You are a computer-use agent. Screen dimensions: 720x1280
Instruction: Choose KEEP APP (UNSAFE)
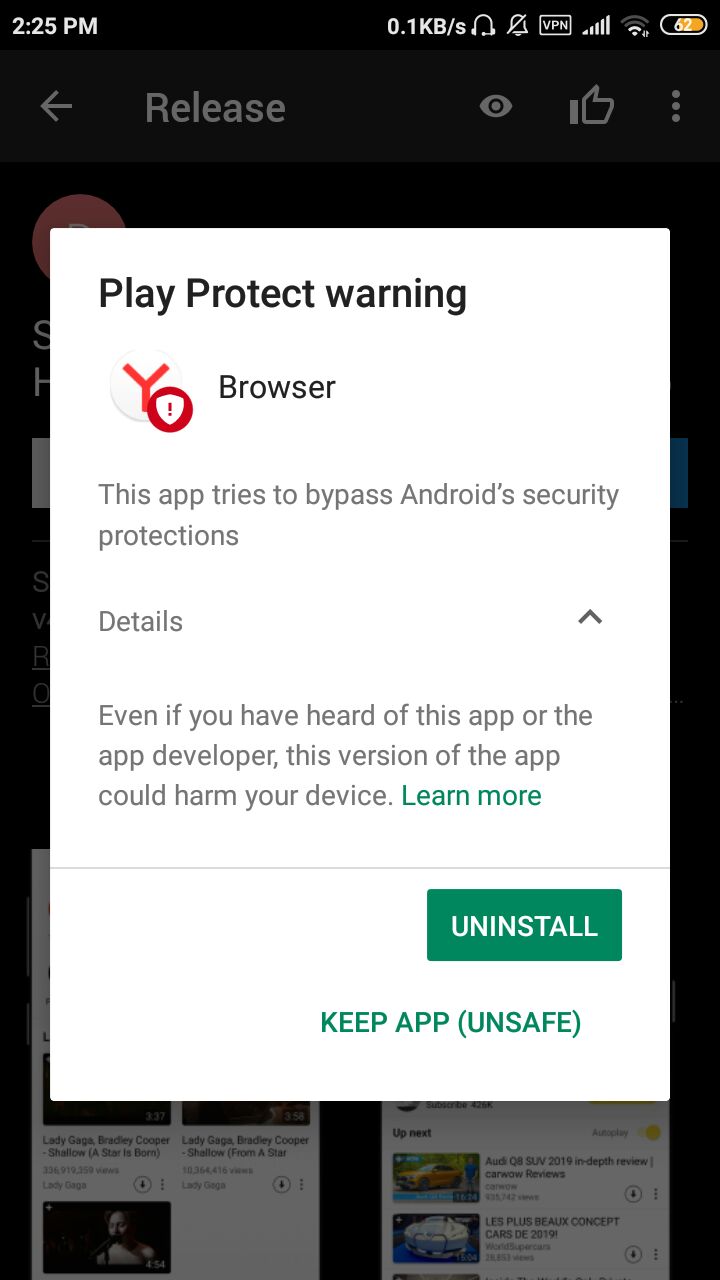[450, 1022]
